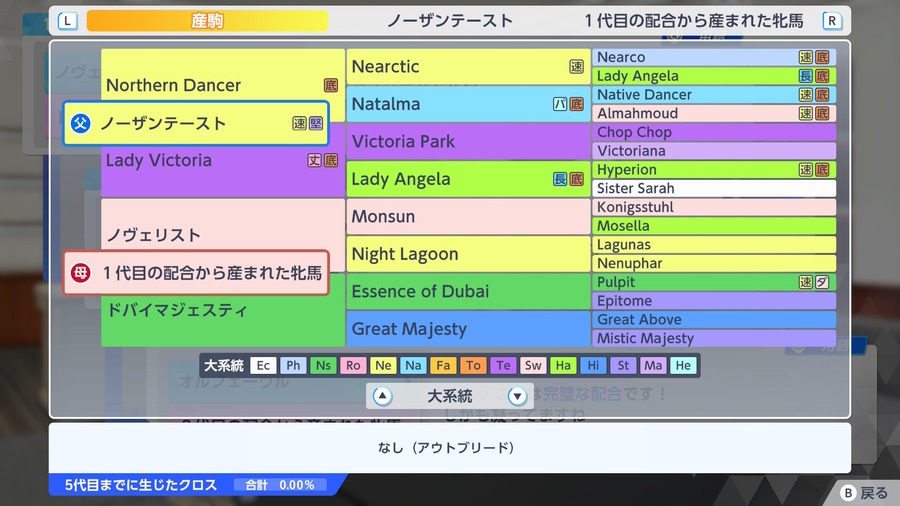Click Night Lagoon pedigree cell

click(x=468, y=254)
